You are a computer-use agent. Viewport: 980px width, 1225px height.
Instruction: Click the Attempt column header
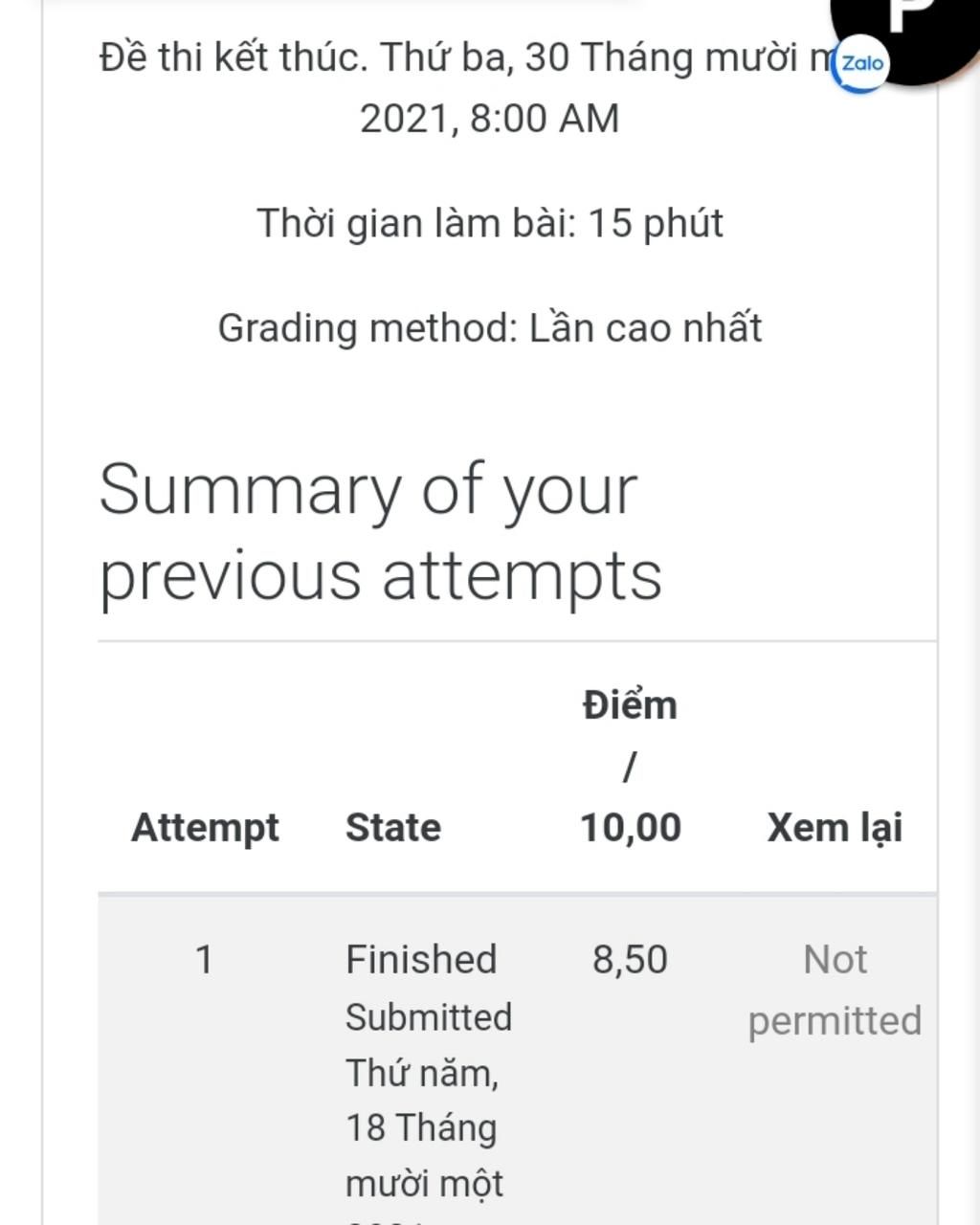tap(205, 828)
